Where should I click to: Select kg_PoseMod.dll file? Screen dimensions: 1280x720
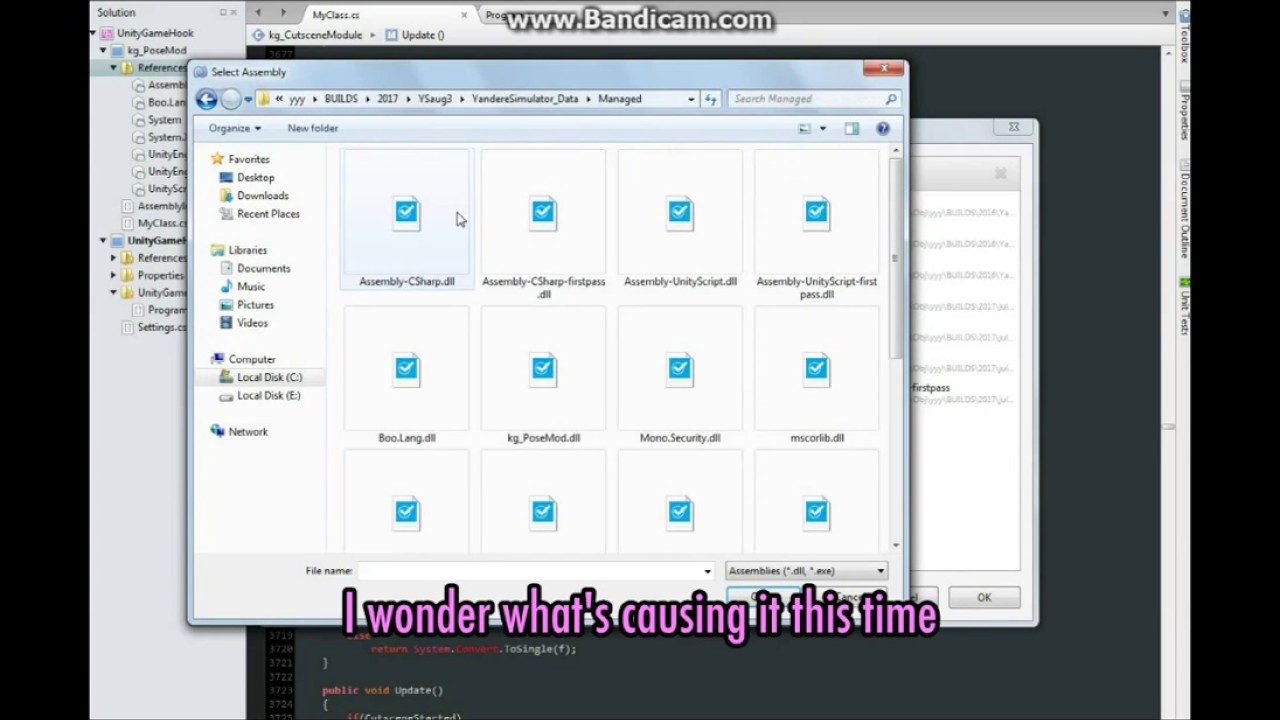(x=543, y=376)
